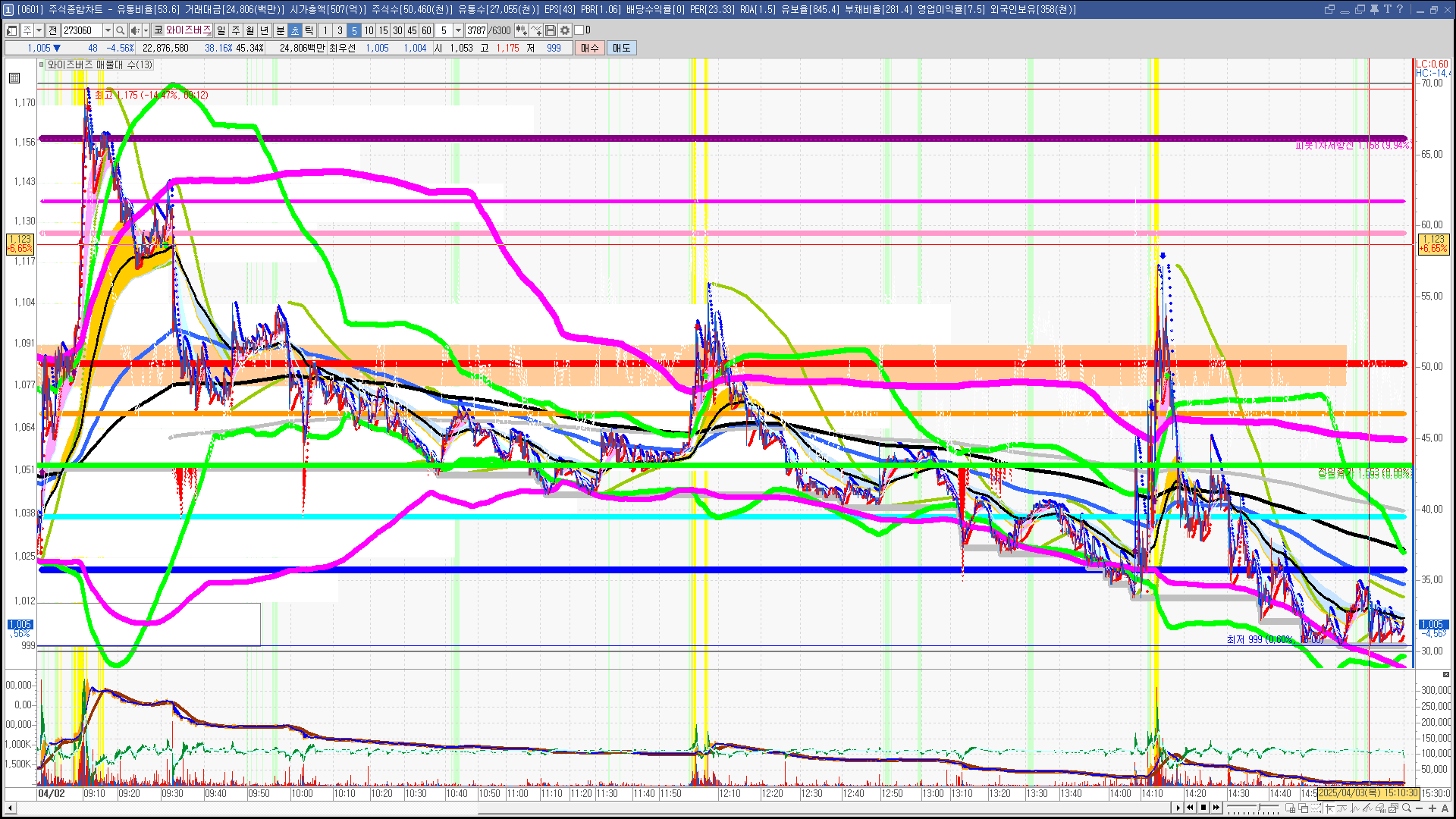Viewport: 1456px width, 819px height.
Task: Click the 매수 buy button
Action: click(590, 48)
